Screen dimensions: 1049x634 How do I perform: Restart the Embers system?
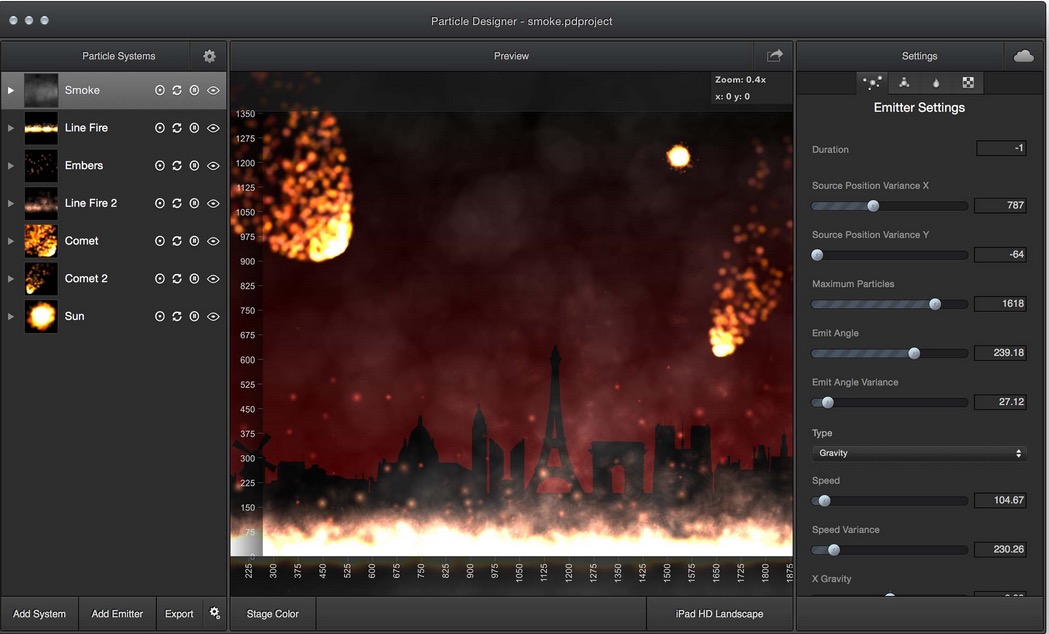[177, 165]
